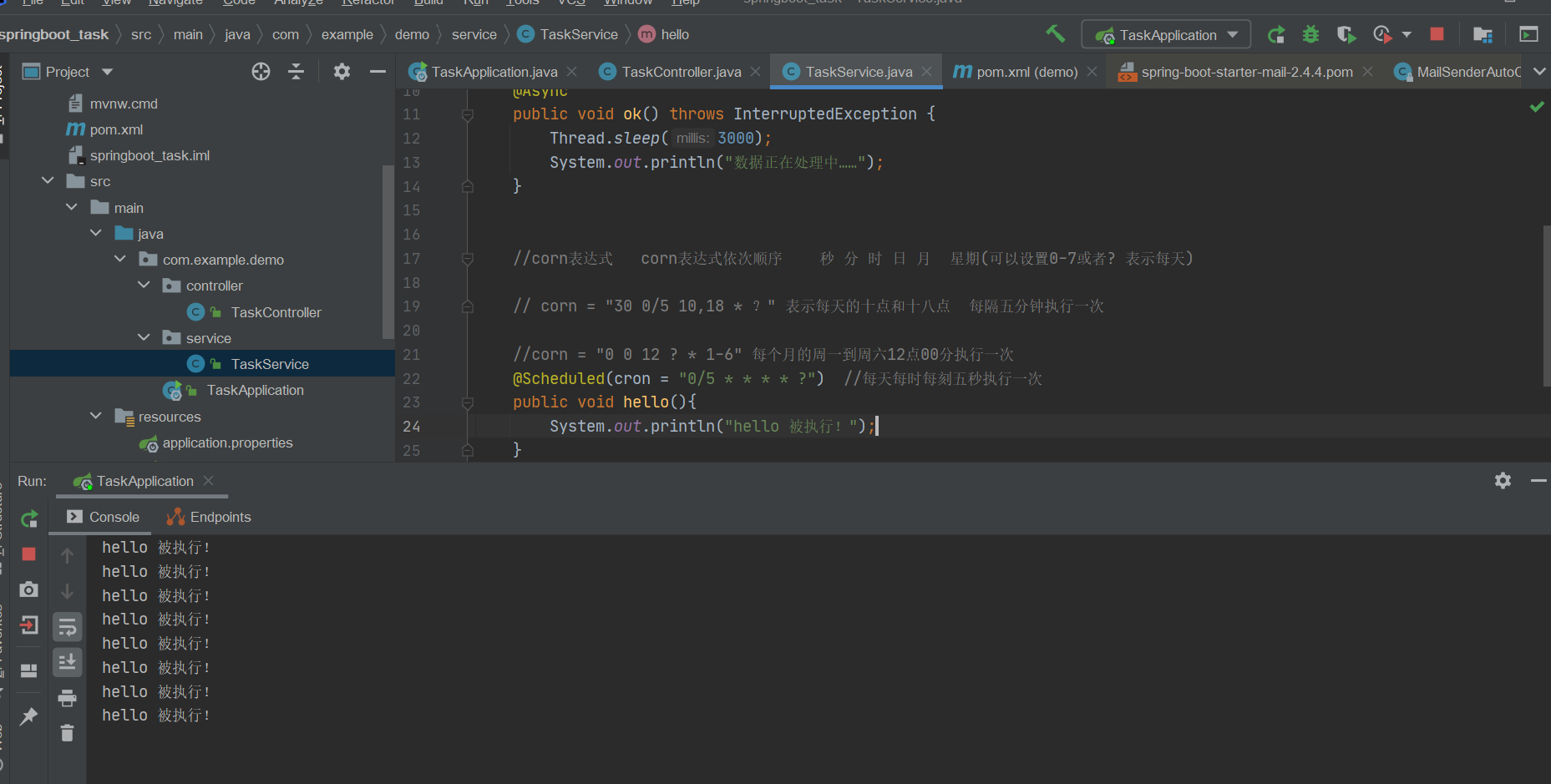Start debugging with the bug icon
The image size is (1551, 784).
pyautogui.click(x=1310, y=34)
